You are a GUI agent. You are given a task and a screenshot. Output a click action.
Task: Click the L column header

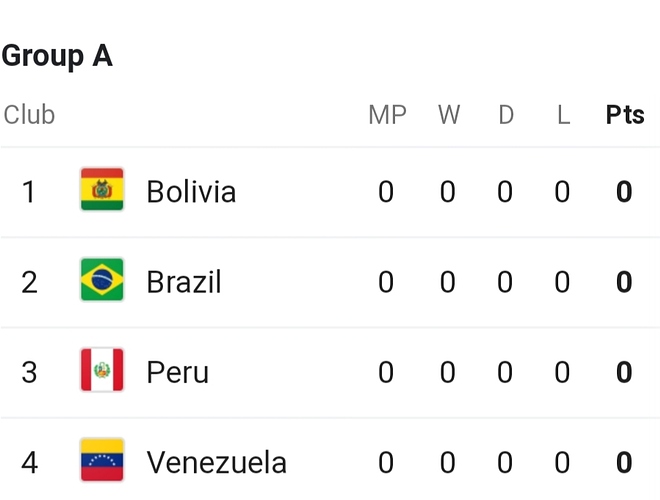pos(564,114)
